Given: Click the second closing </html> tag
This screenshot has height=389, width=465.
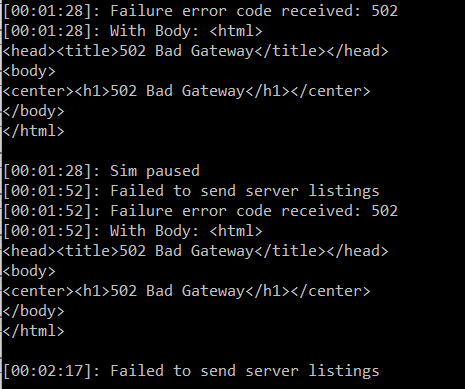Looking at the screenshot, I should click(33, 331).
